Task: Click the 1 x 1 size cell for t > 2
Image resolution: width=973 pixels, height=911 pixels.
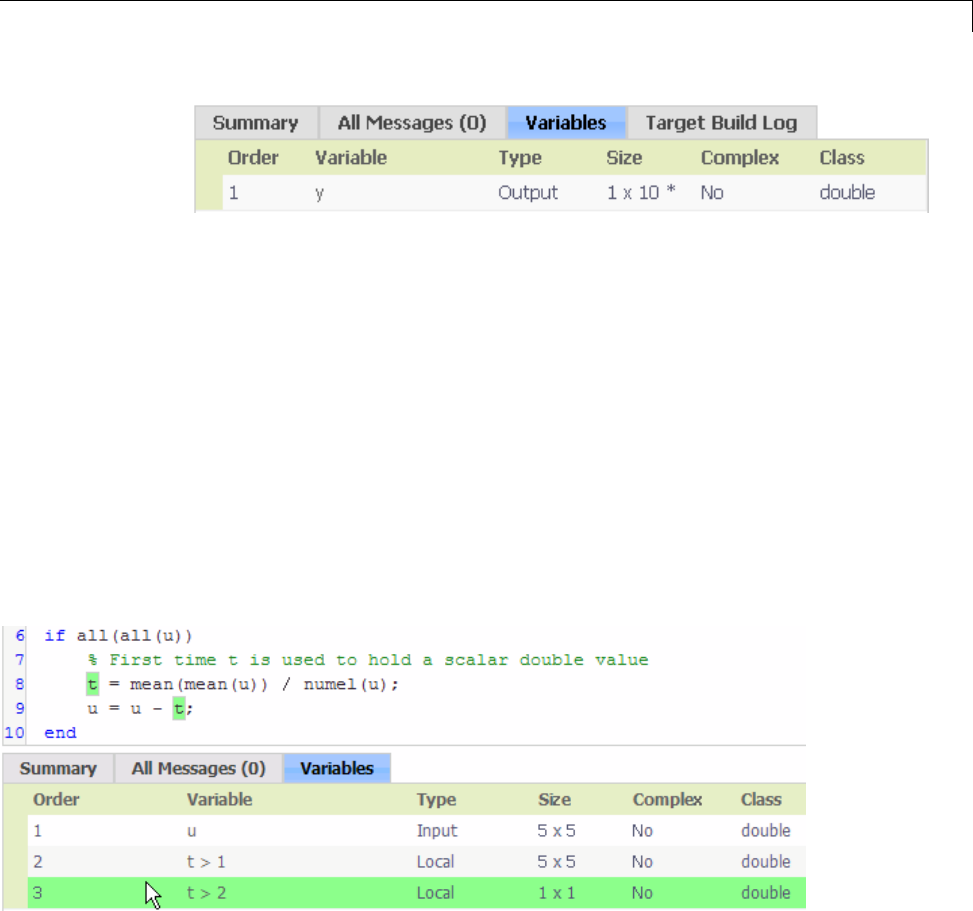Action: pos(557,892)
